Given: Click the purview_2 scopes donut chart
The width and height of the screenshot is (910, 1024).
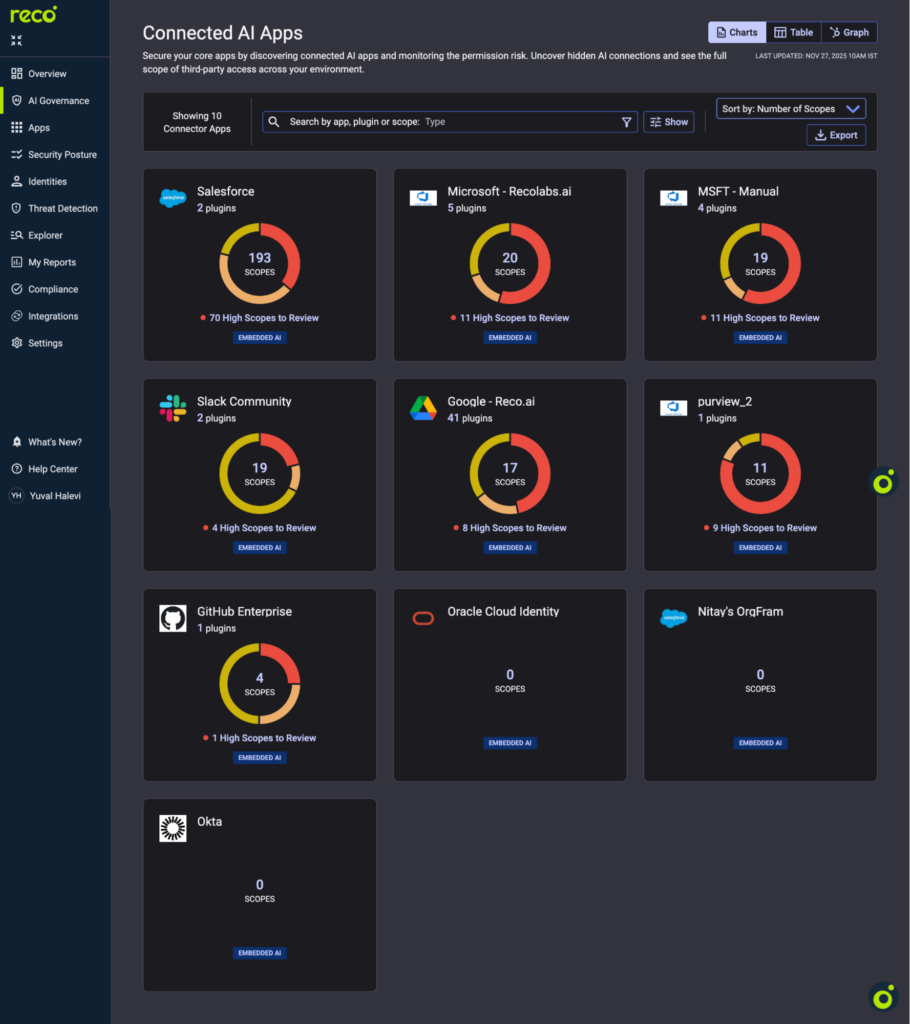Looking at the screenshot, I should (760, 473).
